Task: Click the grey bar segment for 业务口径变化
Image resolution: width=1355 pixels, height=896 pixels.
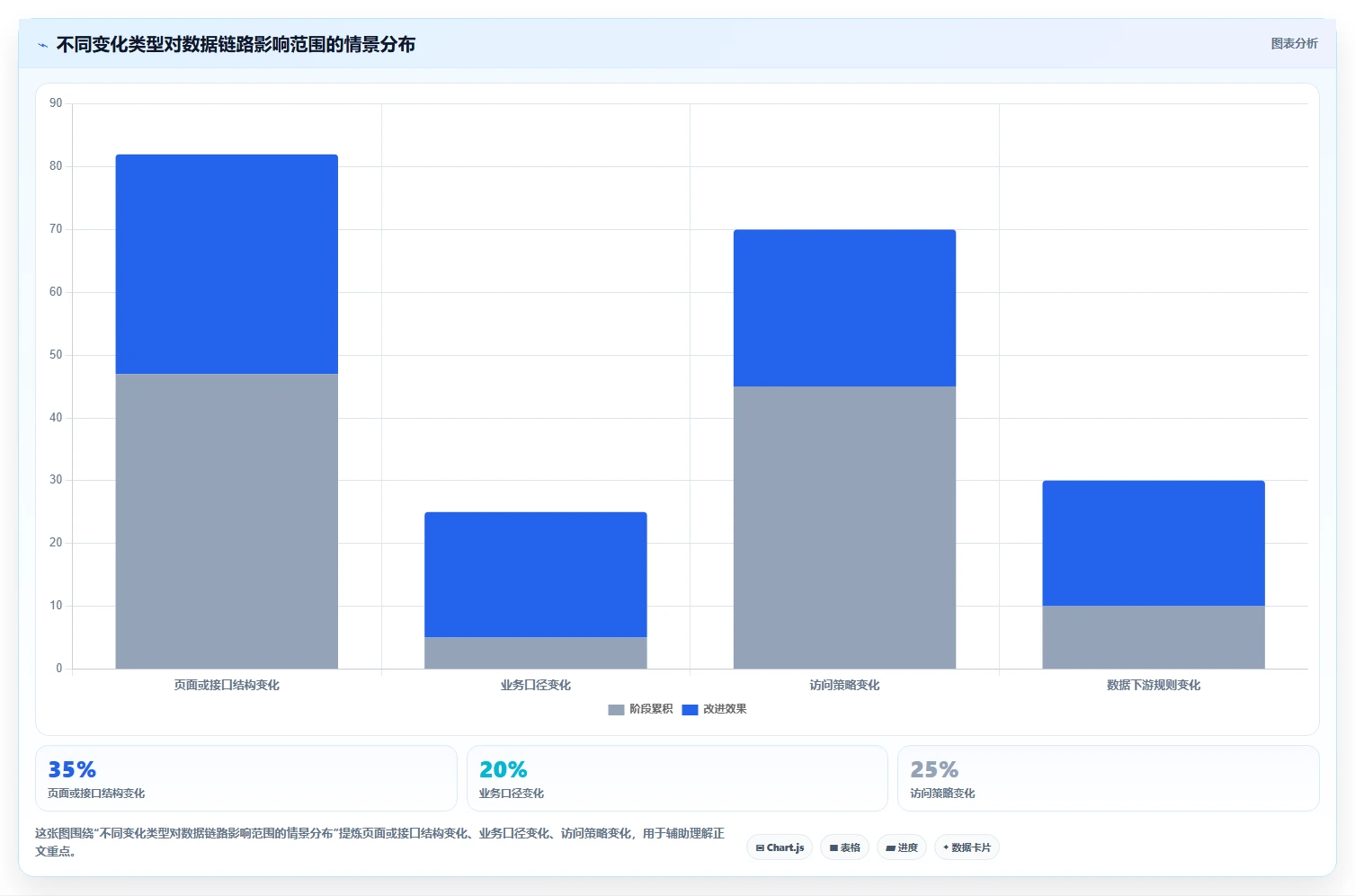Action: coord(536,653)
